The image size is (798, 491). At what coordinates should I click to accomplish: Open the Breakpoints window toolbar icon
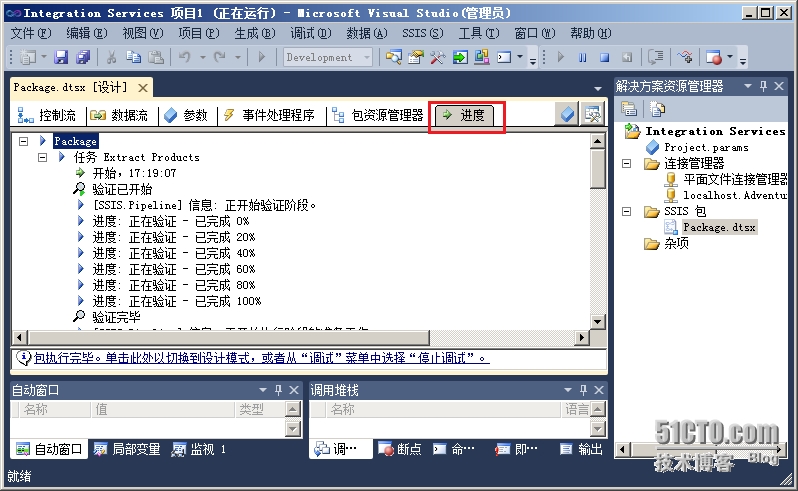tap(714, 57)
